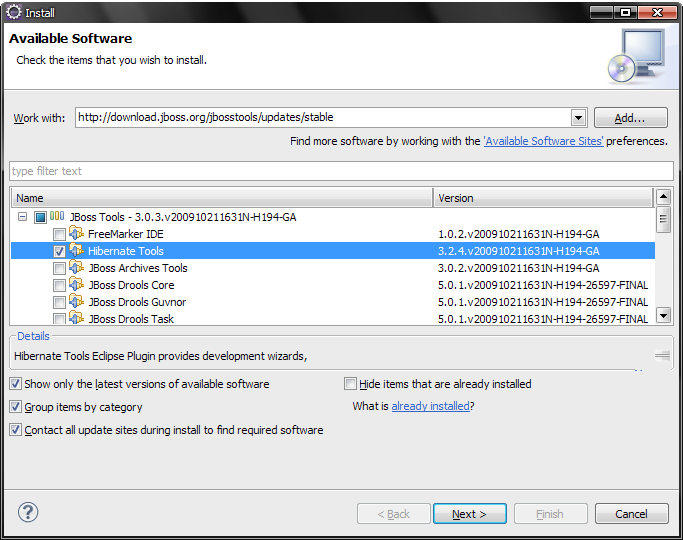Toggle Group items by category checkbox
Viewport: 683px width, 540px height.
[x=15, y=407]
